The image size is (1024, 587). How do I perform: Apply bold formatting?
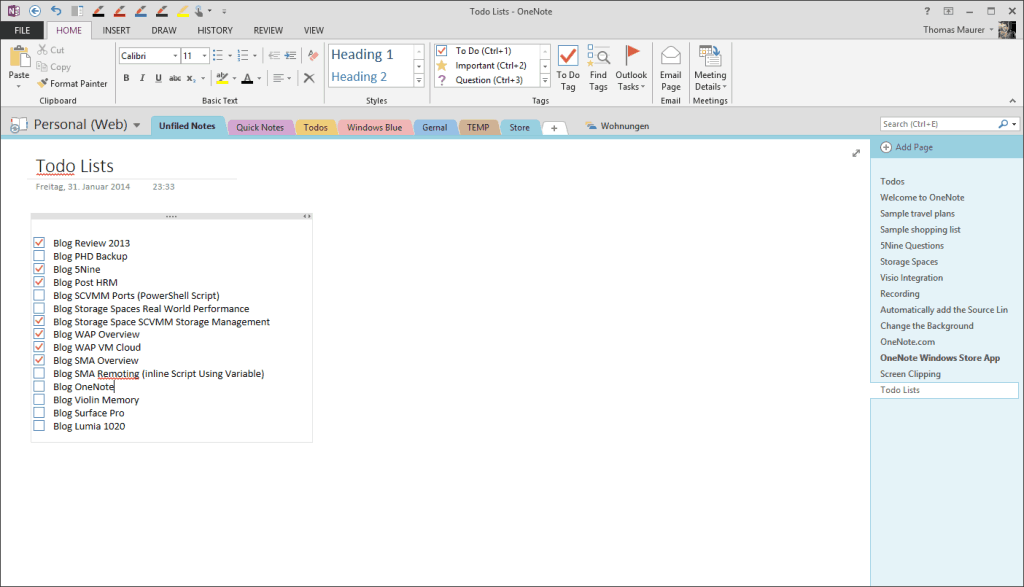tap(126, 78)
